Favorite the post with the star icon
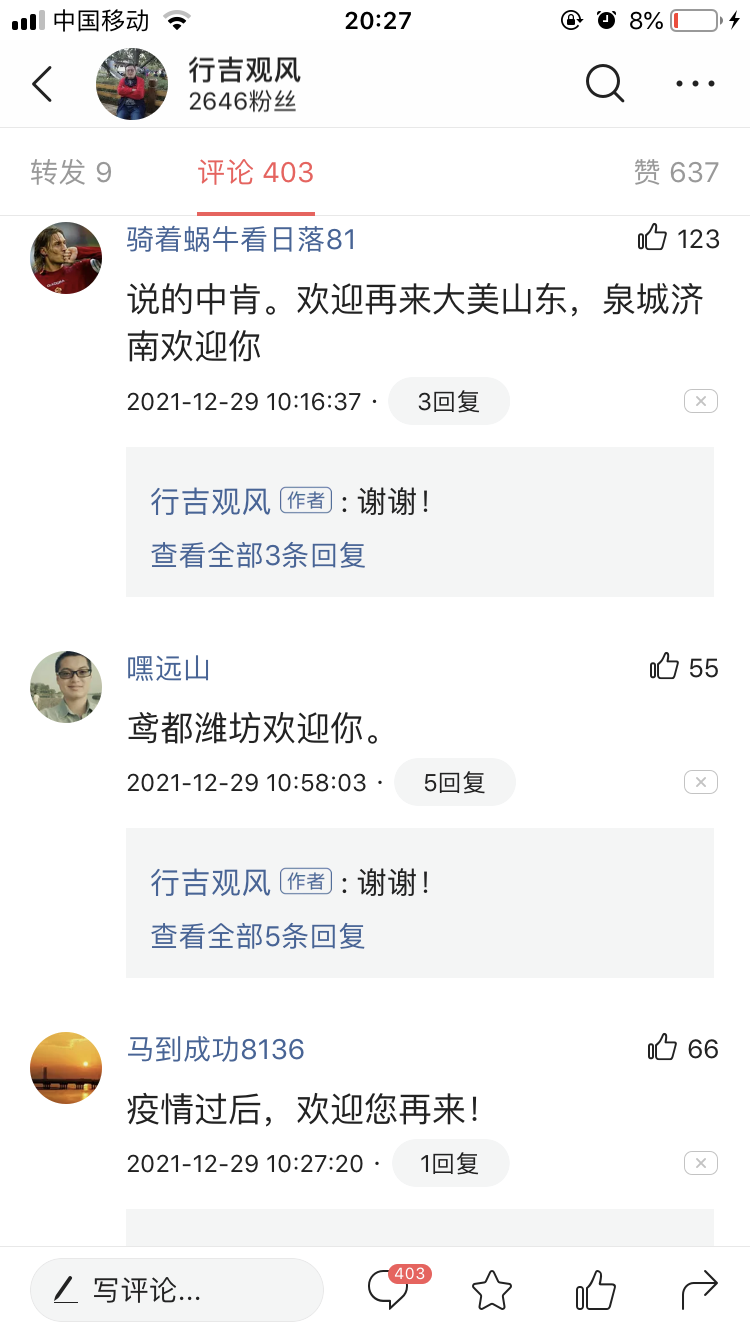Screen dimensions: 750x1334 tap(492, 1290)
